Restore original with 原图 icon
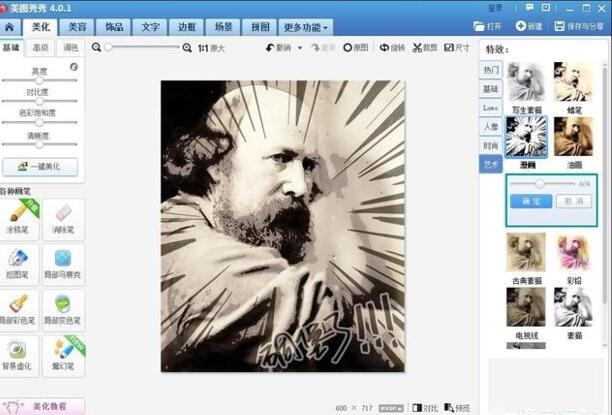 356,48
